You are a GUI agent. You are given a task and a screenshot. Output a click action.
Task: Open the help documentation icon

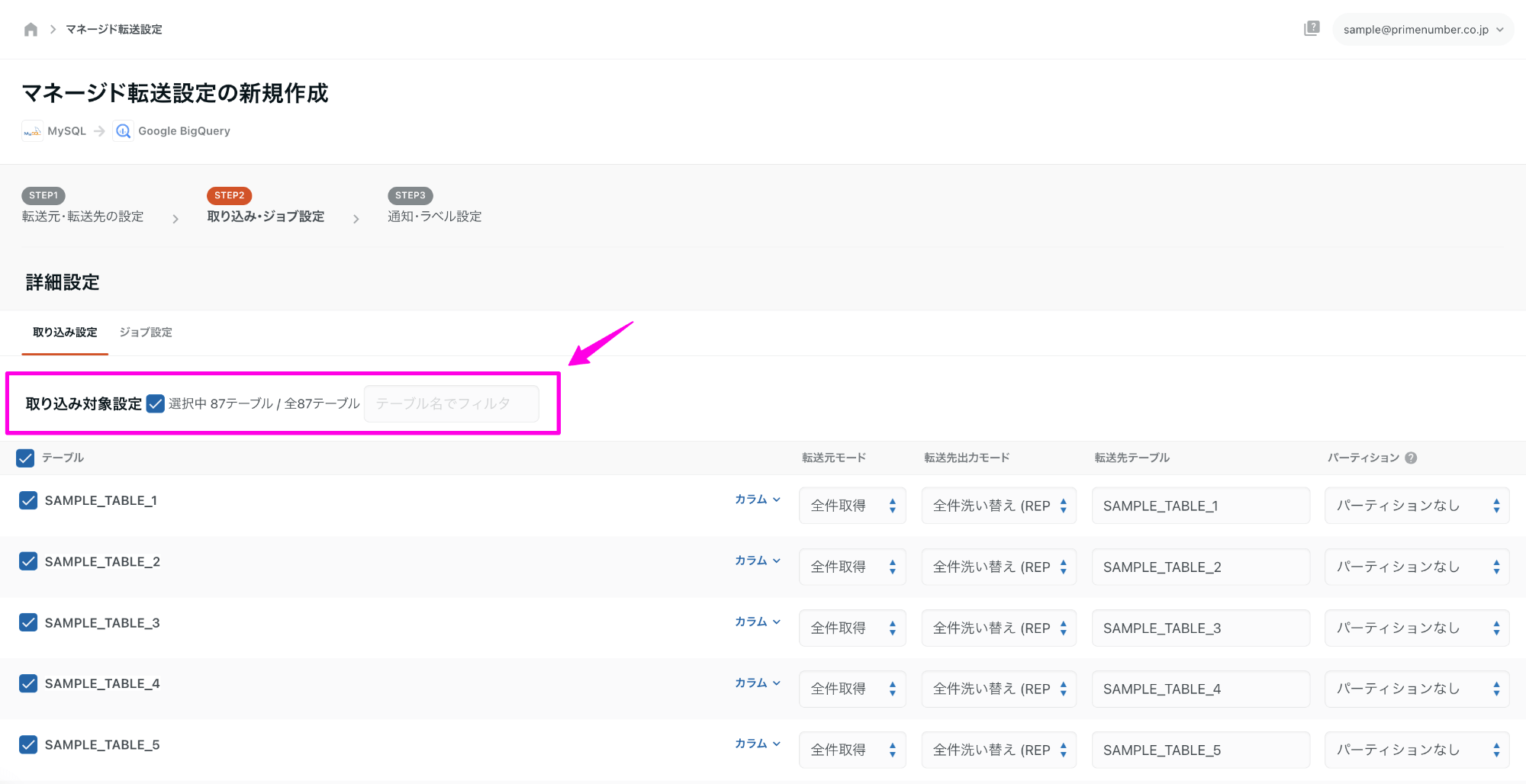1312,29
